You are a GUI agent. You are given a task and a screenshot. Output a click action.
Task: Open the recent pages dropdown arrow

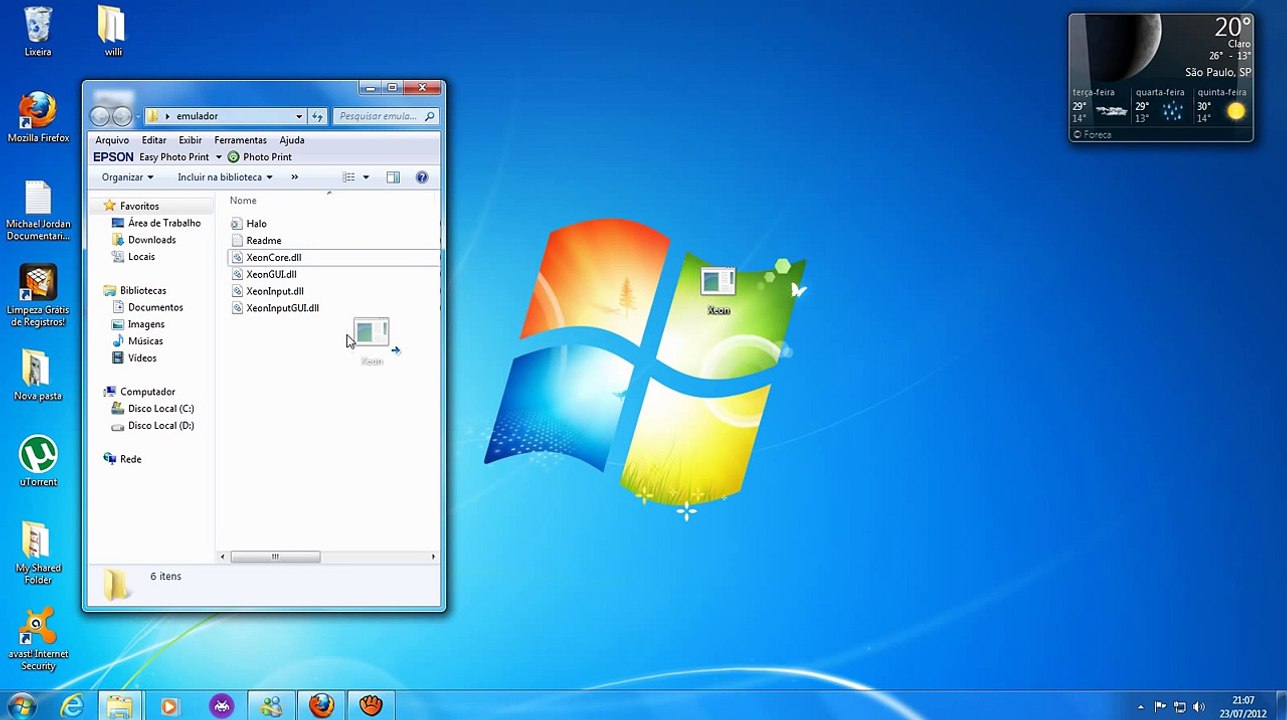[x=137, y=117]
